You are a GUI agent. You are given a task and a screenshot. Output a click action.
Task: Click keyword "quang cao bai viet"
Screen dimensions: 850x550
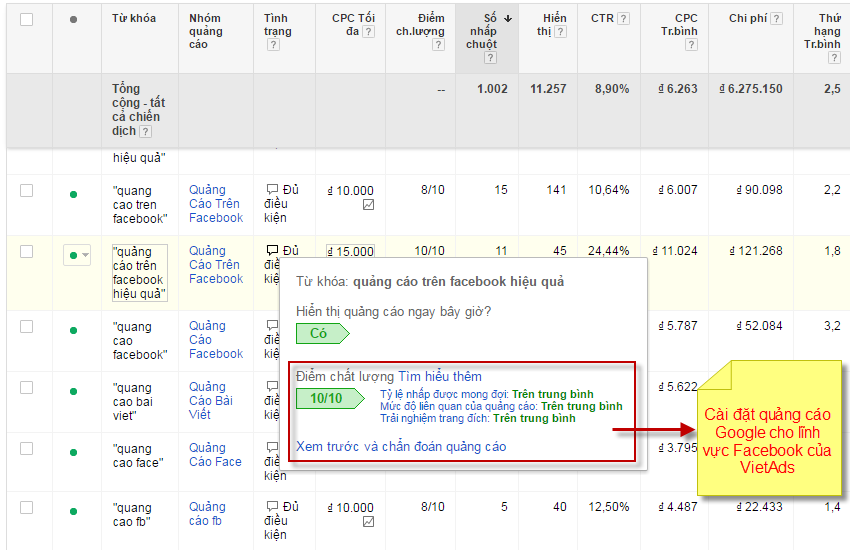133,402
